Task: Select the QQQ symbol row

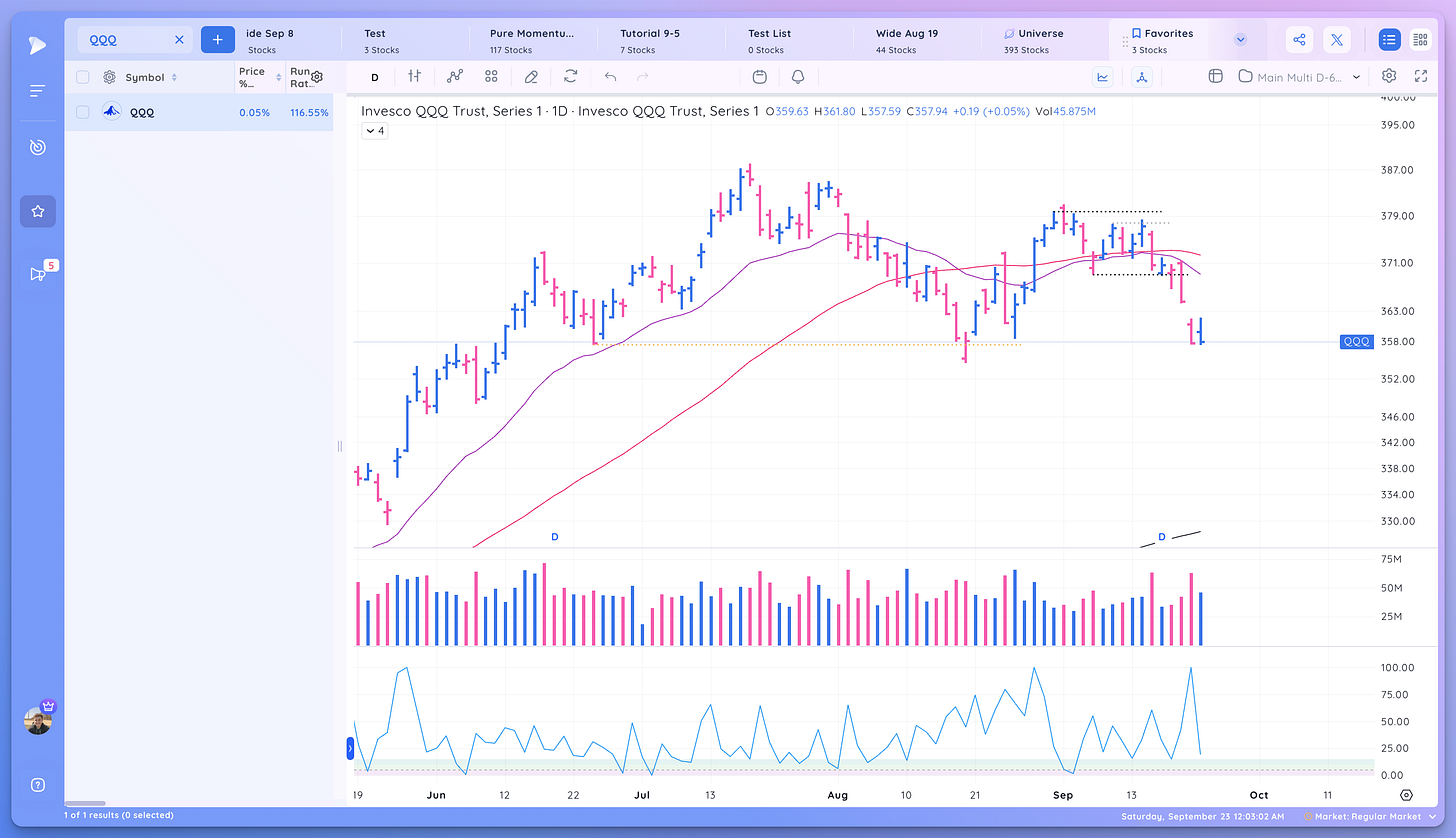Action: tap(199, 112)
